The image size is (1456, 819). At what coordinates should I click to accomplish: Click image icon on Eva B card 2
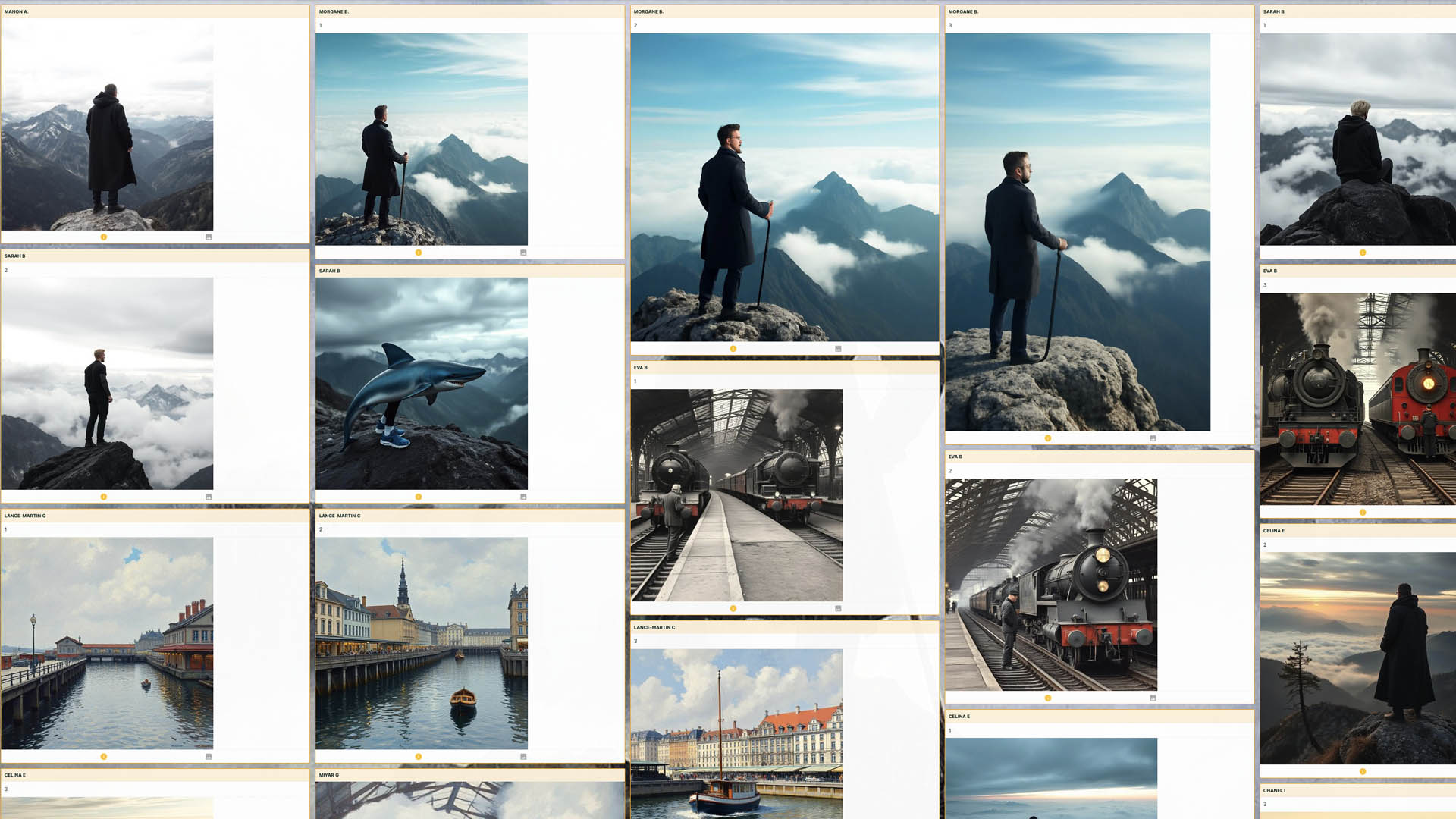[1153, 698]
